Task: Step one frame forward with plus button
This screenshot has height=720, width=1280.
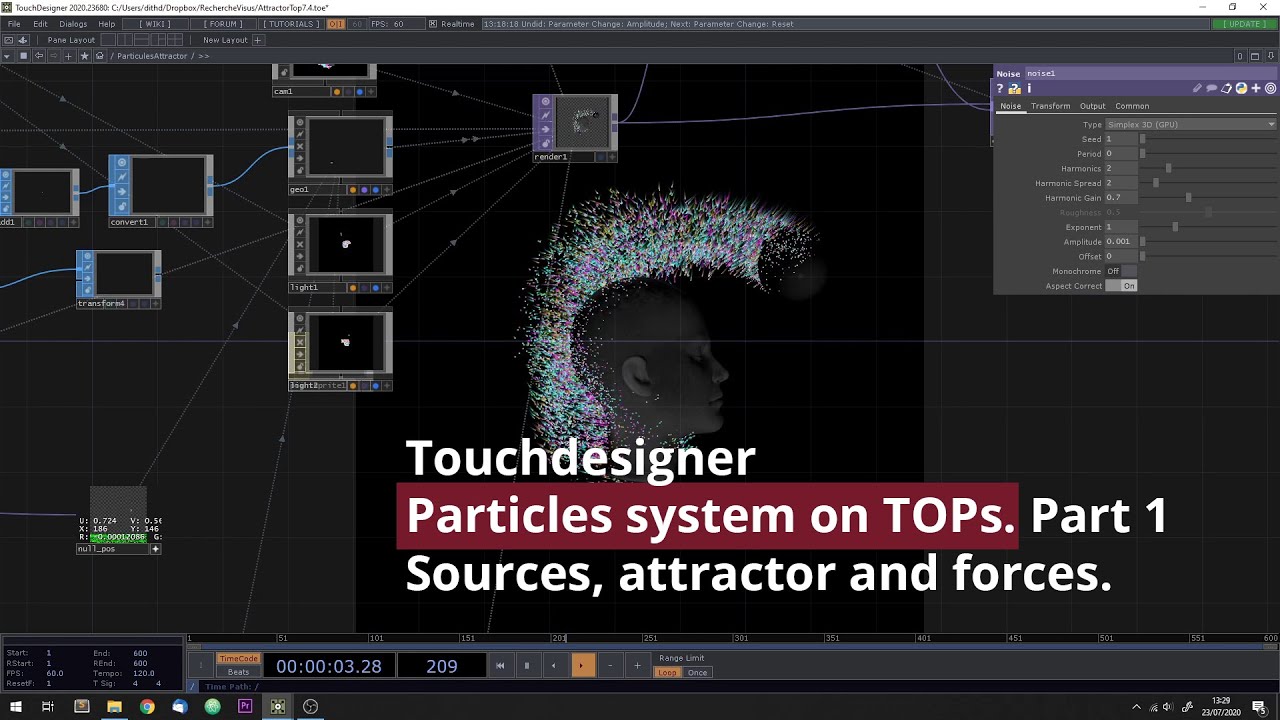Action: [637, 665]
